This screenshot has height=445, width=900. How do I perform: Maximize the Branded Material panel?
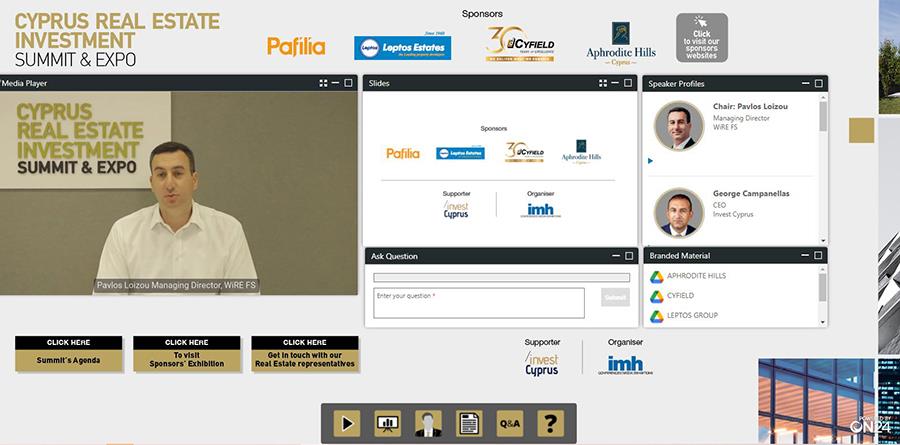(x=819, y=256)
